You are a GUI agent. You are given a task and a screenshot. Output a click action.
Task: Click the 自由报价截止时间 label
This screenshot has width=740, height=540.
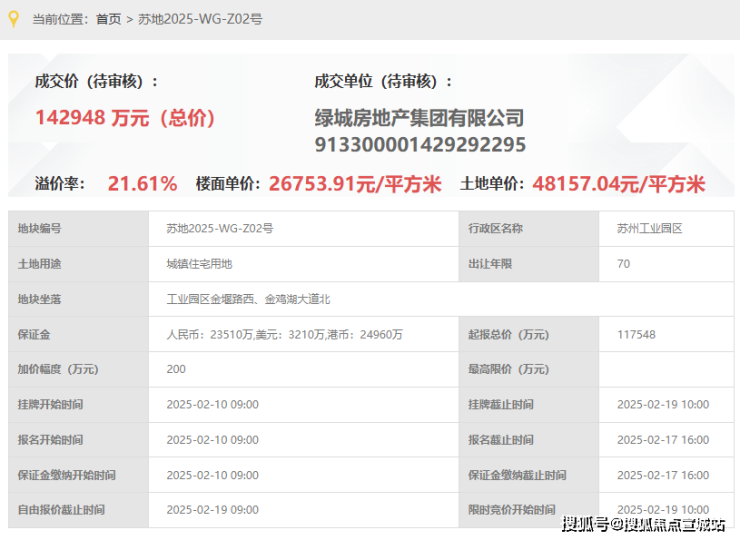point(61,510)
